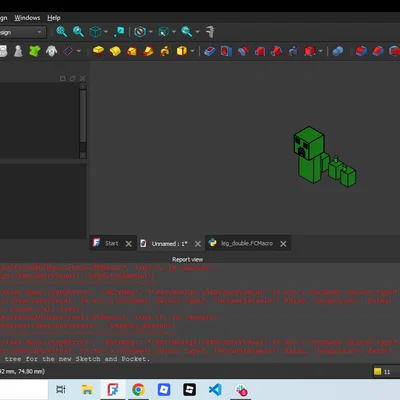The image size is (400, 400).
Task: Select the Pad tool
Action: point(98,51)
